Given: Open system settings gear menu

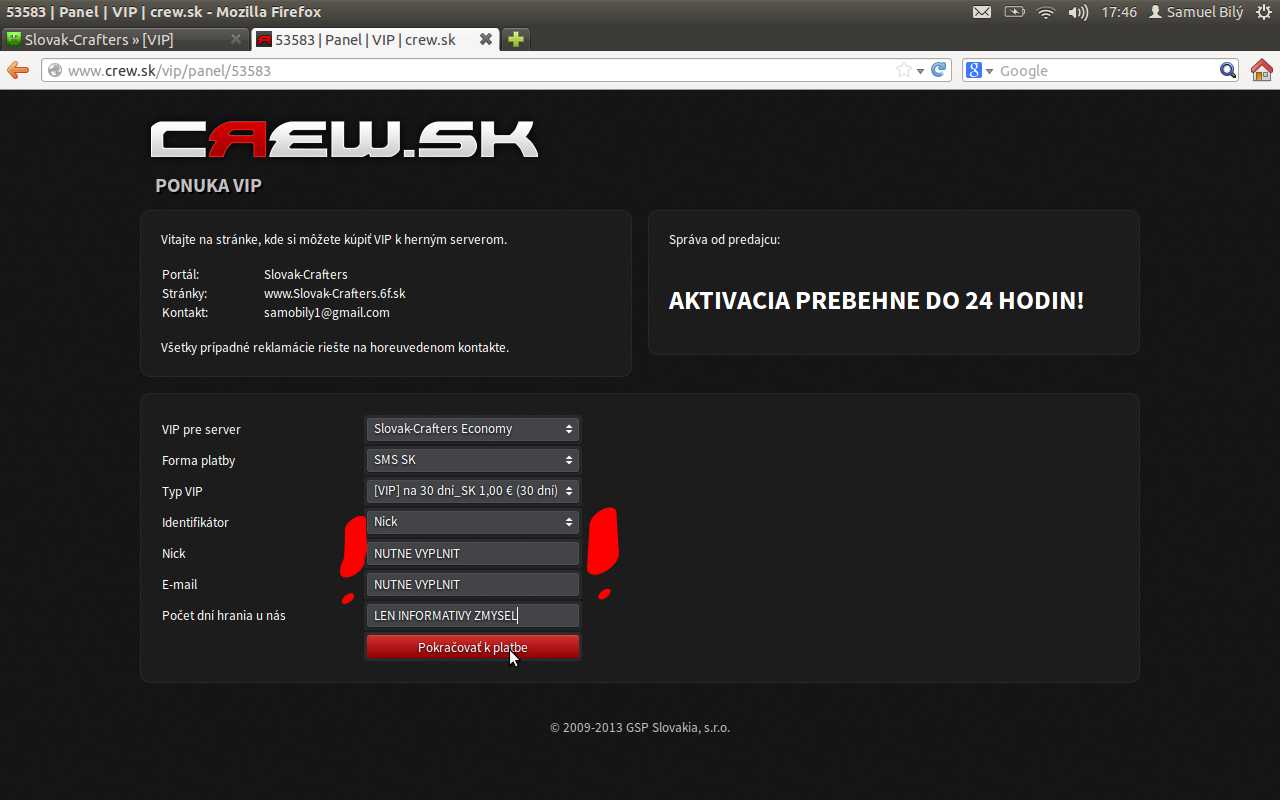Looking at the screenshot, I should click(x=1263, y=12).
